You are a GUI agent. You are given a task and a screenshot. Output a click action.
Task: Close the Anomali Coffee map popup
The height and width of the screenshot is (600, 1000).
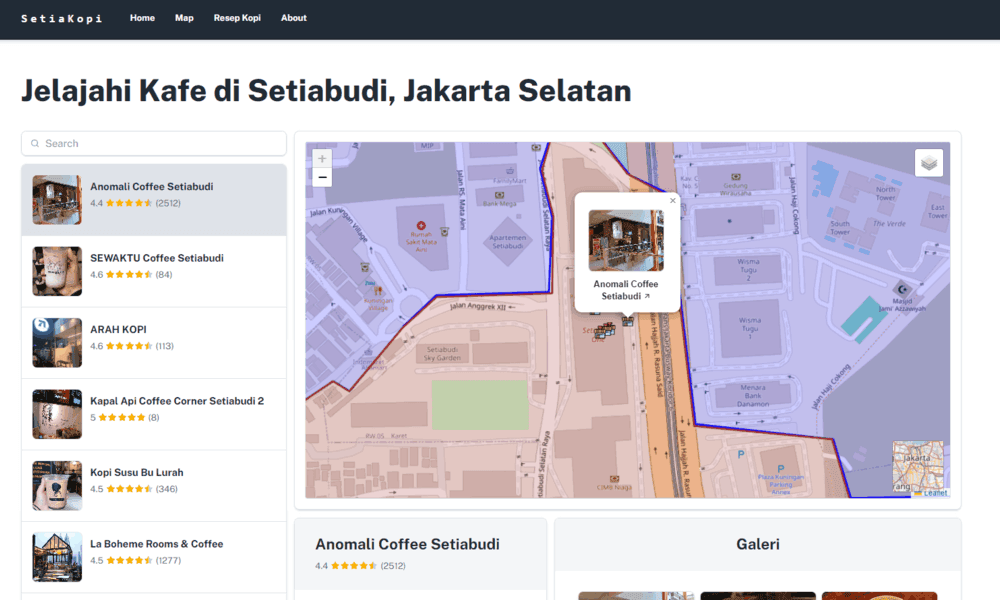[x=673, y=201]
